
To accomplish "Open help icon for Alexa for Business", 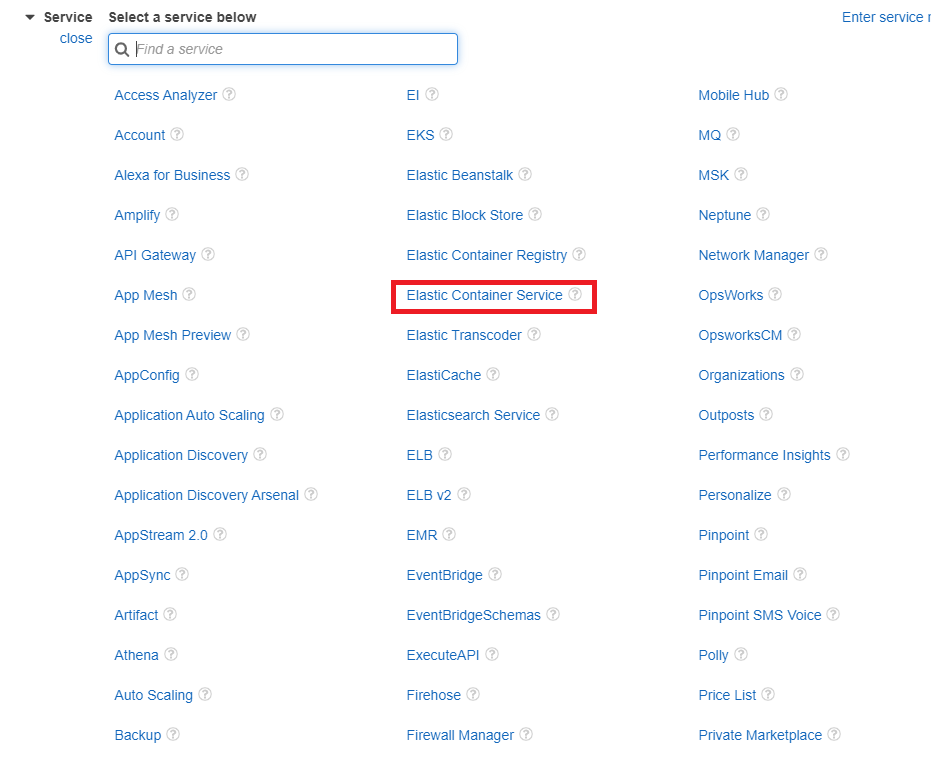I will click(242, 175).
